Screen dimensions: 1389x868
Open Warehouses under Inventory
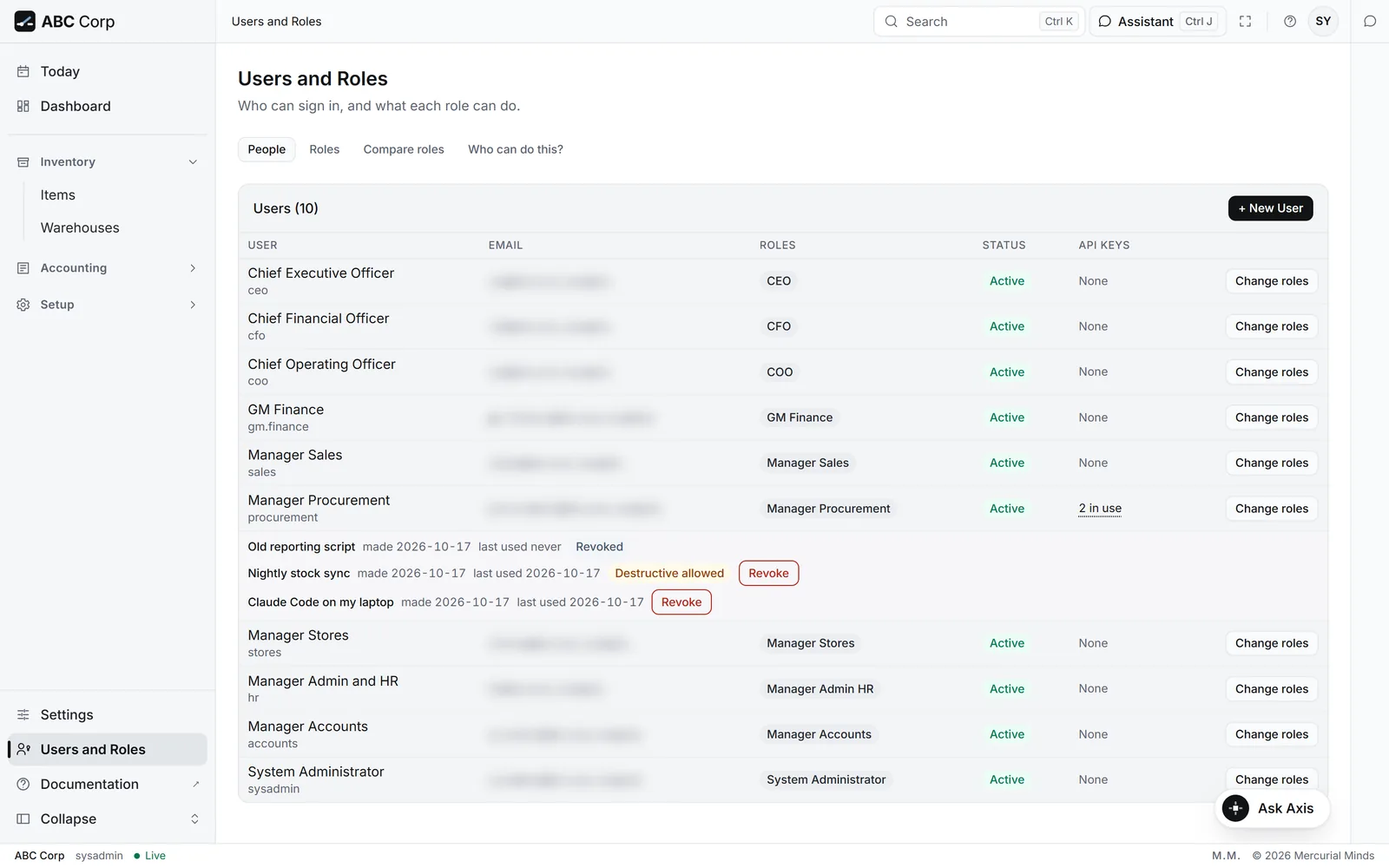tap(80, 228)
